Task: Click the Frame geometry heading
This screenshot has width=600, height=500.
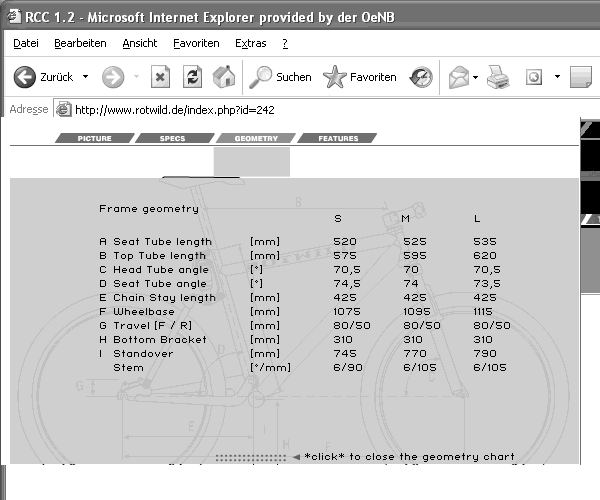Action: (x=149, y=209)
